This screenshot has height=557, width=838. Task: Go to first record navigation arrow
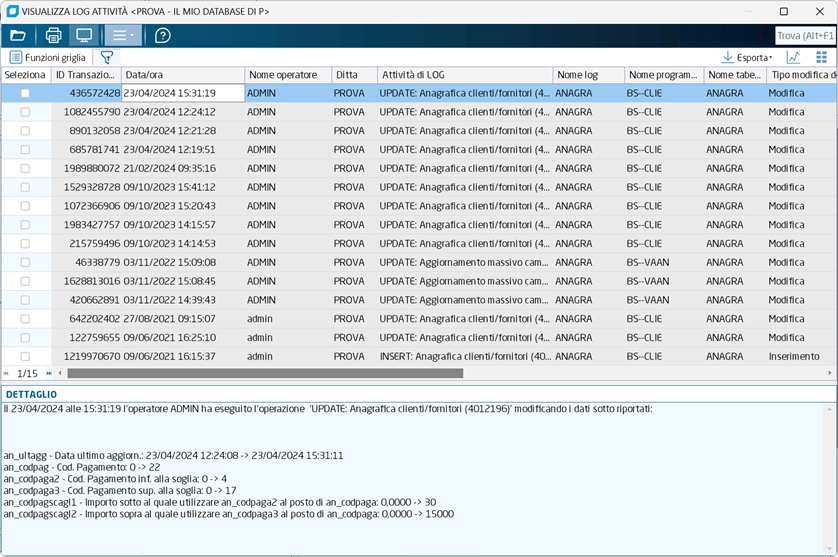tap(6, 373)
